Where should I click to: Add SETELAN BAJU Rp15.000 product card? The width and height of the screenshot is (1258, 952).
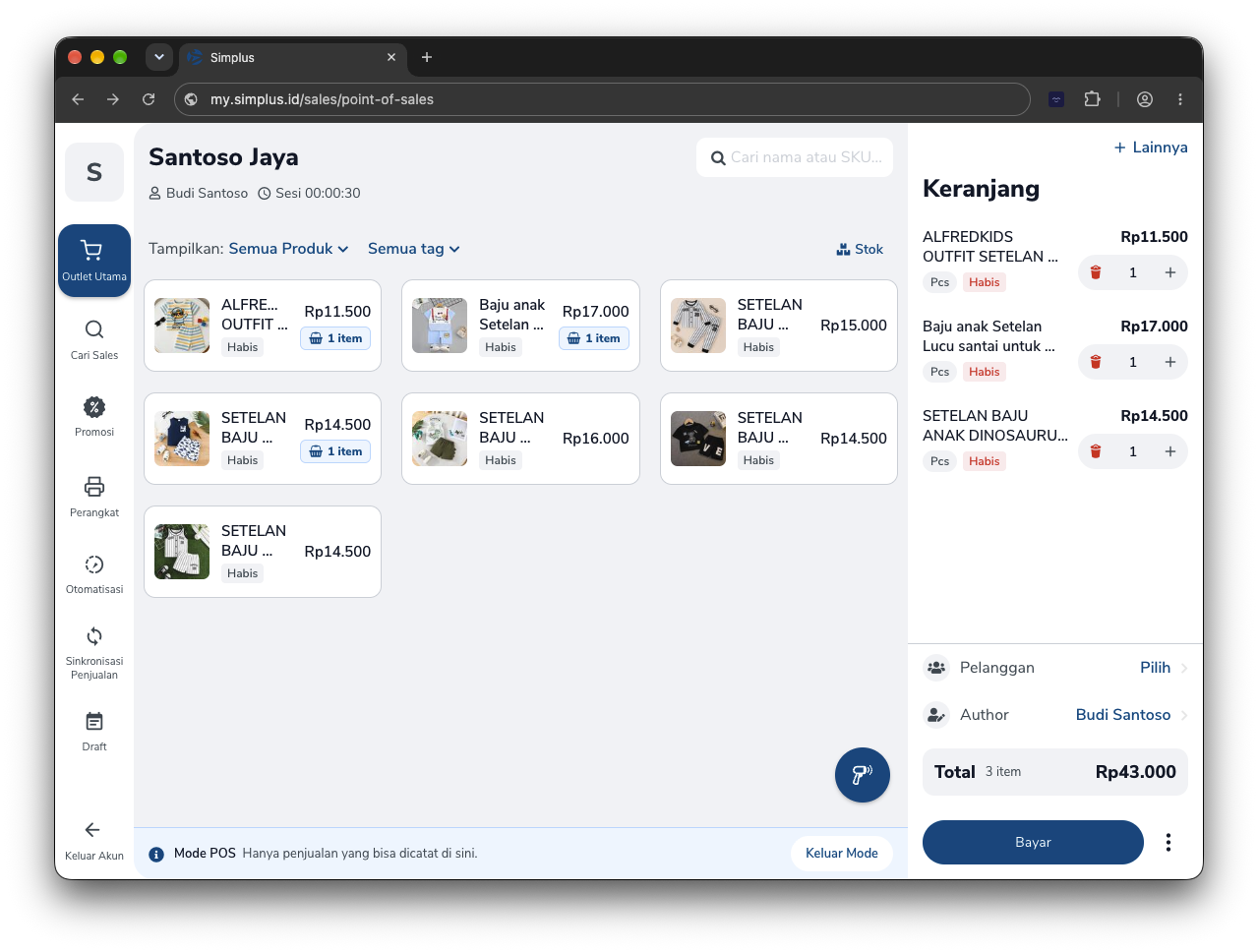tap(779, 326)
